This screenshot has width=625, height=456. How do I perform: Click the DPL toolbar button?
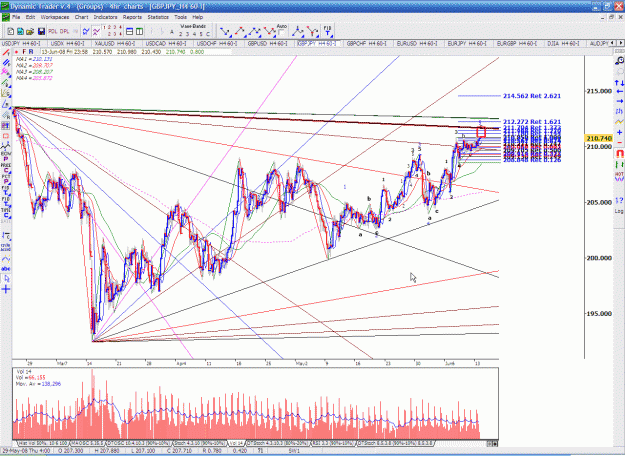(64, 31)
